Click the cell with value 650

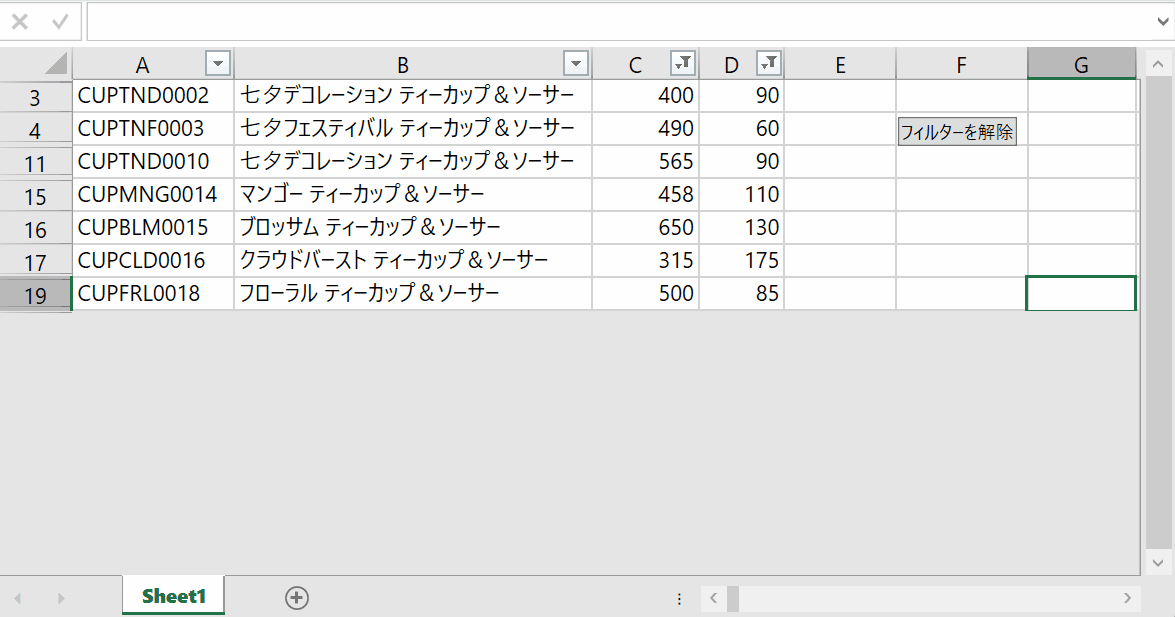pos(646,227)
